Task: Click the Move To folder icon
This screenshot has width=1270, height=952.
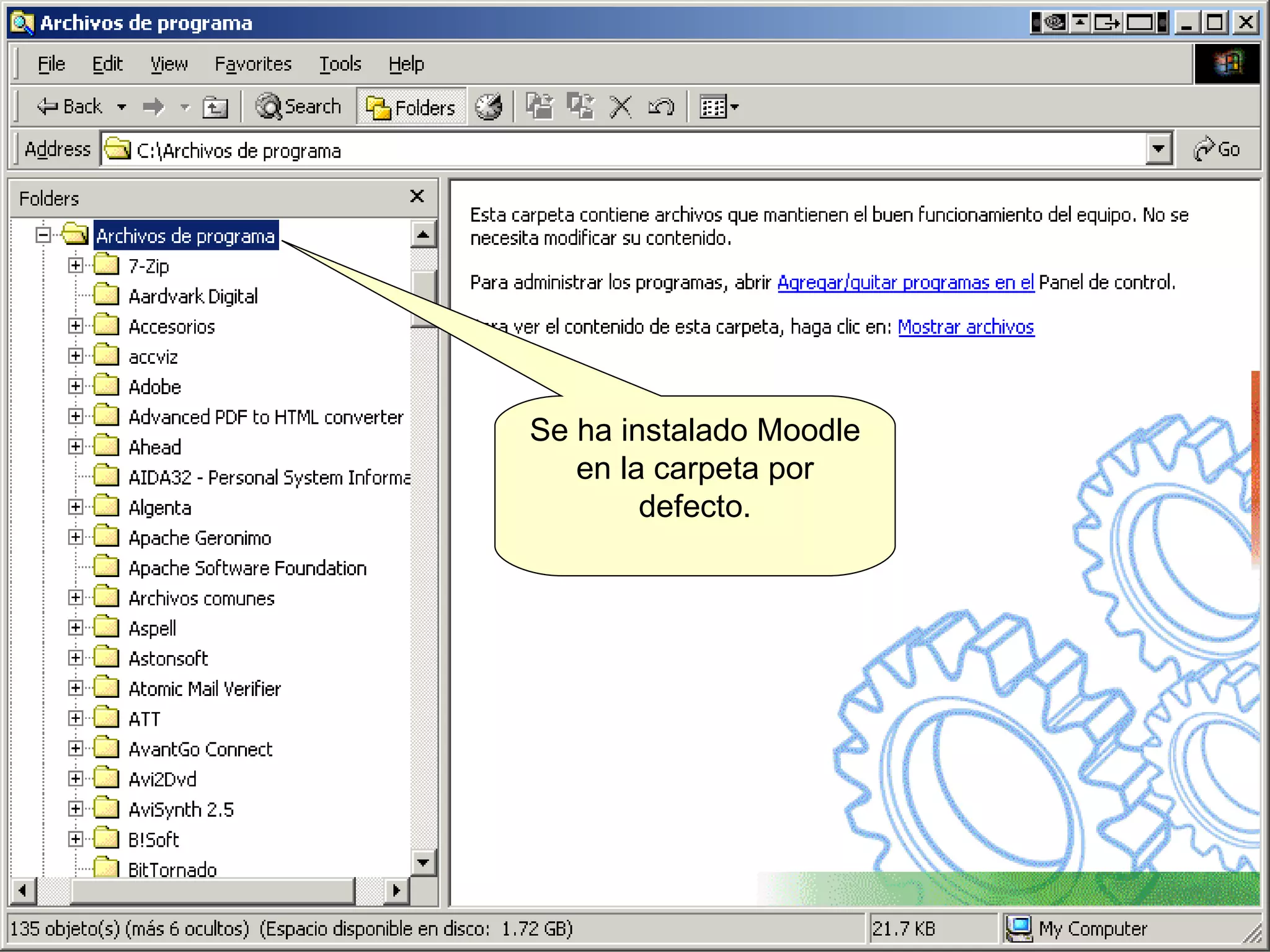Action: [x=540, y=107]
